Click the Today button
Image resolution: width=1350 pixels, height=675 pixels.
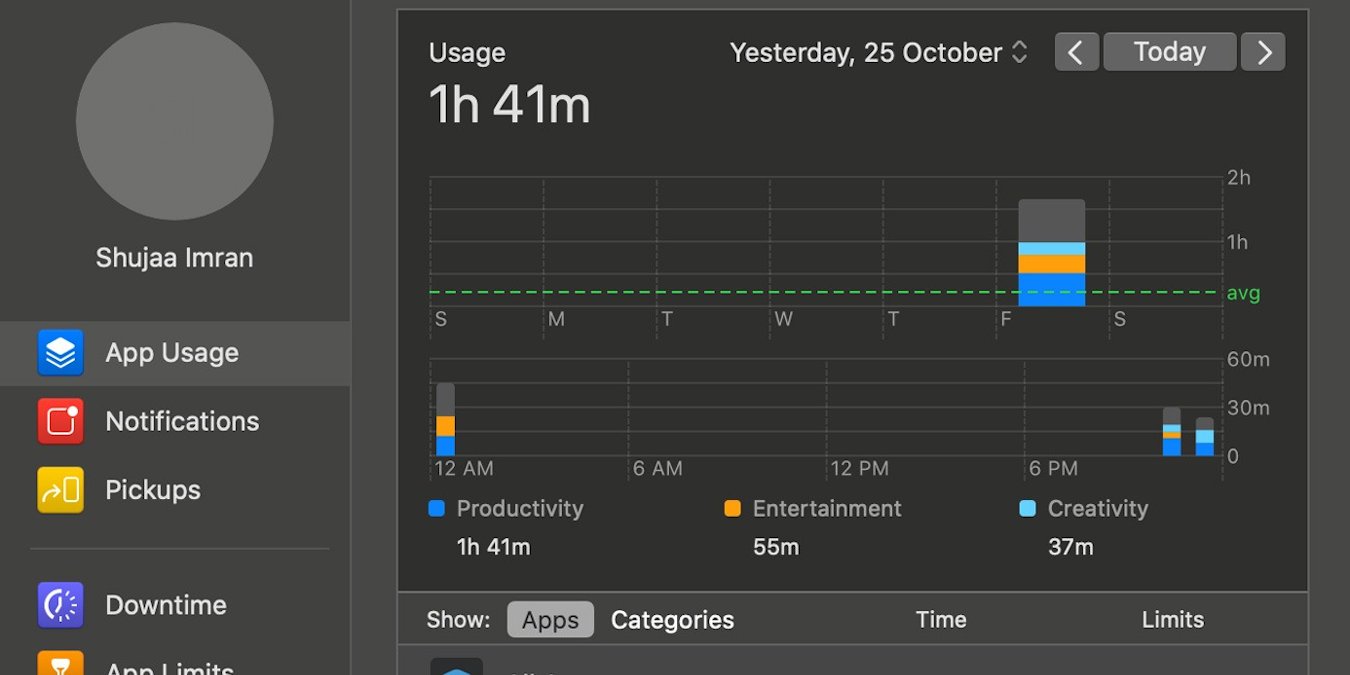coord(1169,51)
